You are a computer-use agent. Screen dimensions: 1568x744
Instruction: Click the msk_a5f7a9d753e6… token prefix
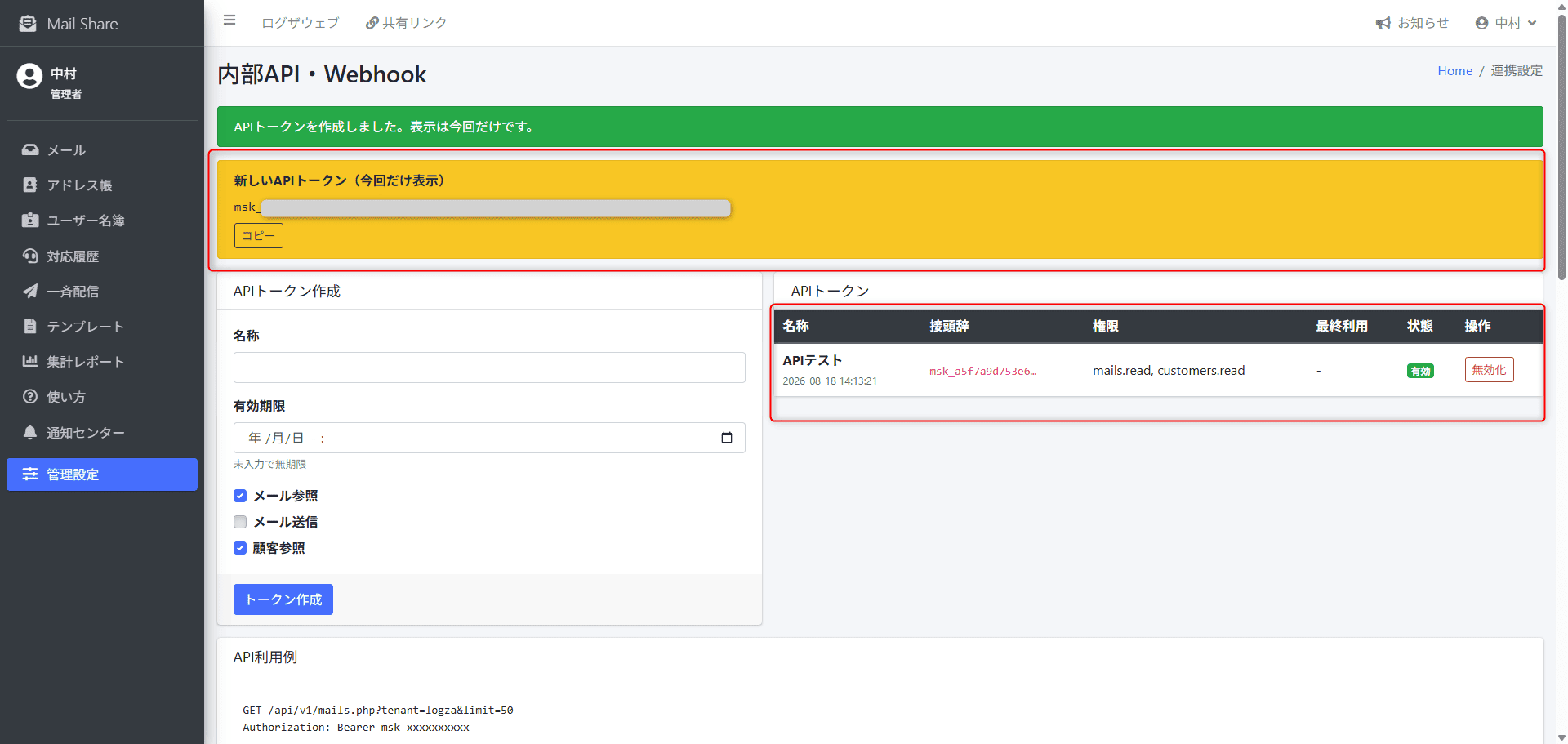coord(982,371)
